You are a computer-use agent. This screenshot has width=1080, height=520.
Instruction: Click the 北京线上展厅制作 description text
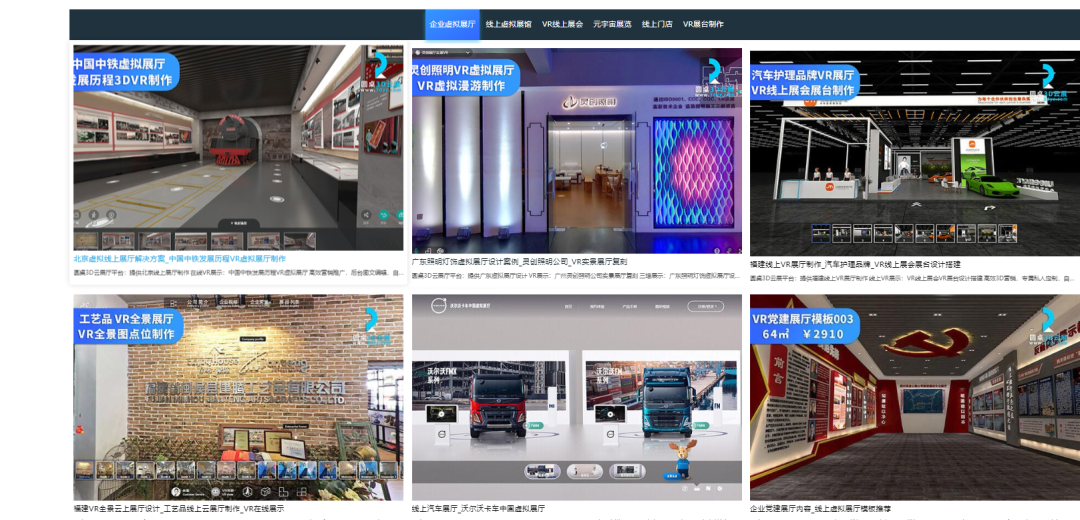pos(238,273)
